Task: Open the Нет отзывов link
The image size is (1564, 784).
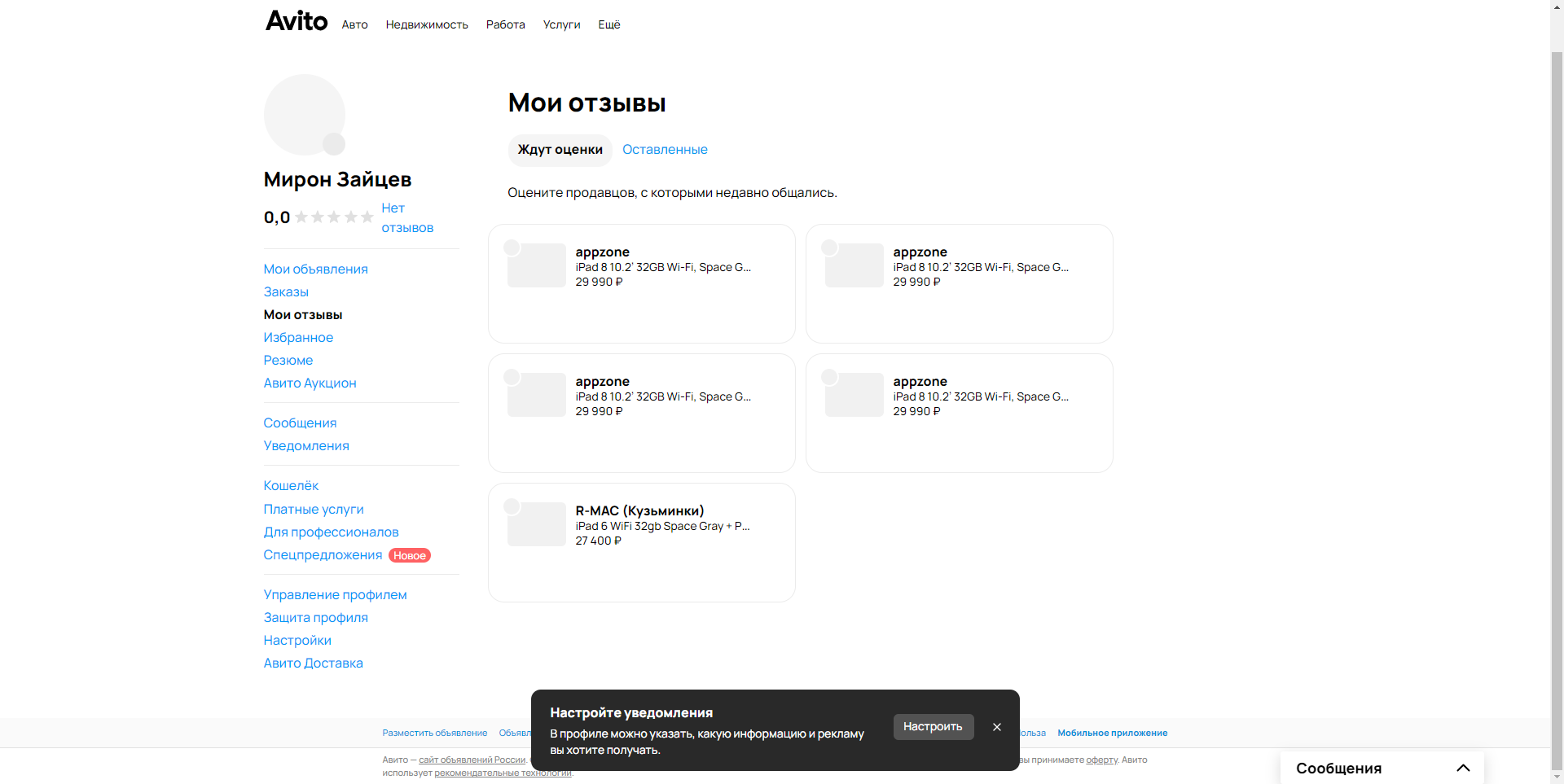Action: [x=407, y=218]
